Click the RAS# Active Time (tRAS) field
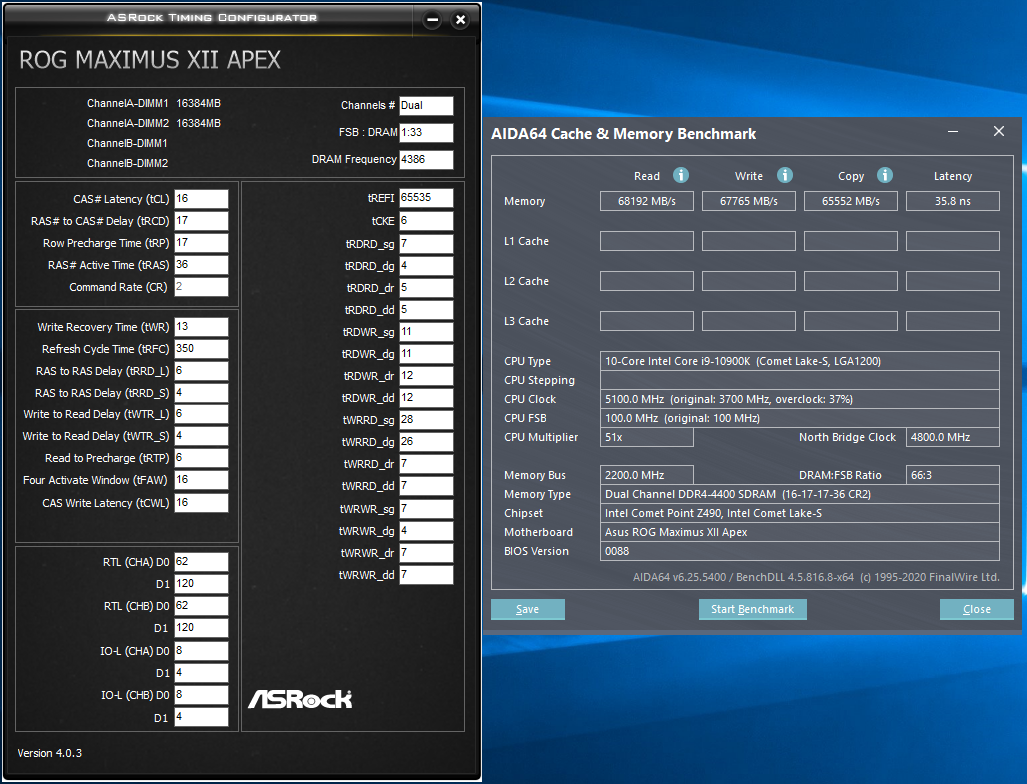Viewport: 1027px width, 784px height. click(x=201, y=265)
